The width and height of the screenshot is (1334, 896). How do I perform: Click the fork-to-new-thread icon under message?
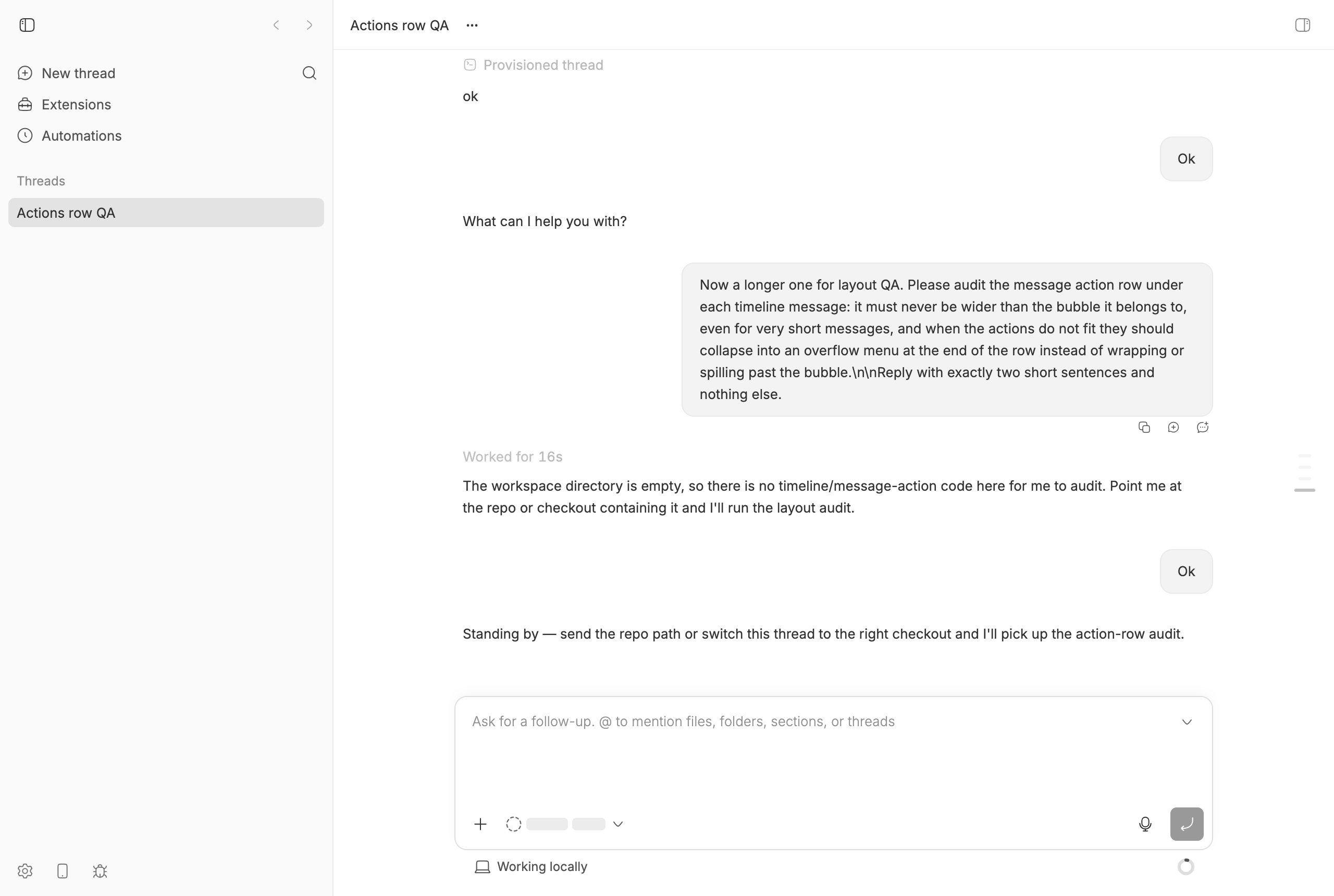pos(1173,428)
